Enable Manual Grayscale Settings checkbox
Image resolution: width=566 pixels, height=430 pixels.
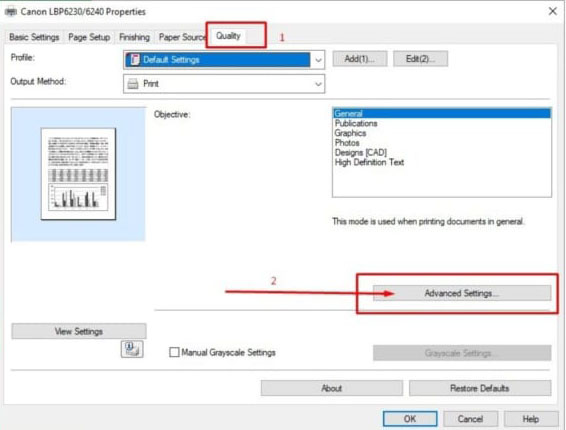point(174,352)
